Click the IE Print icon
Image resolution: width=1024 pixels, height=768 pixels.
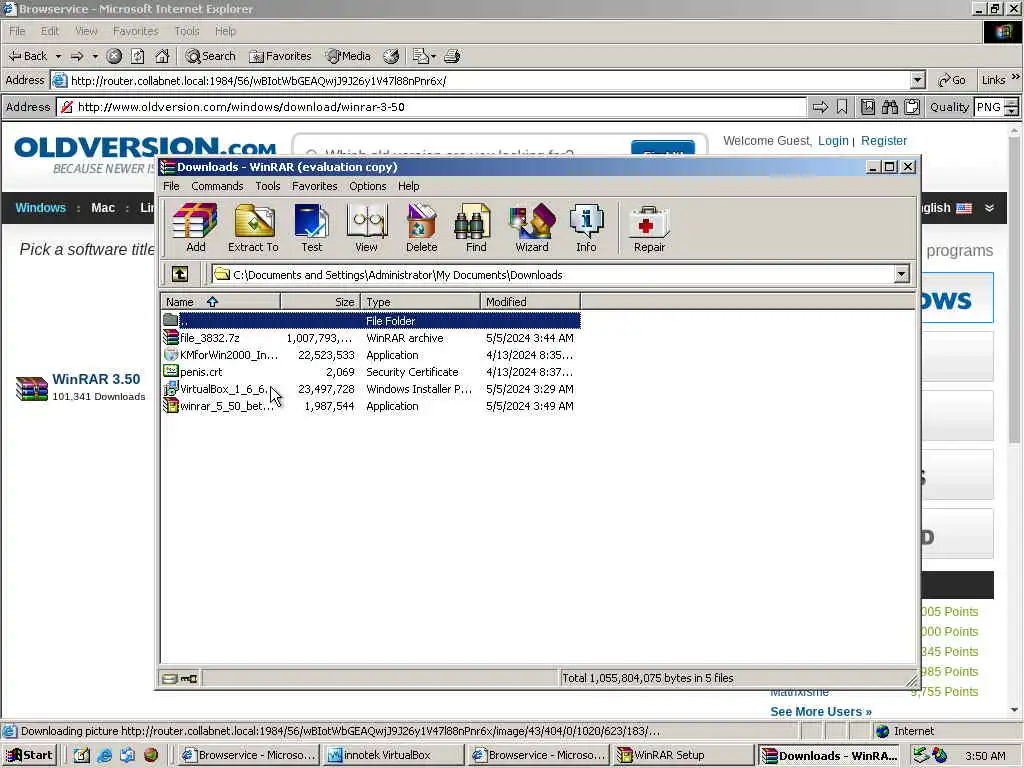452,56
